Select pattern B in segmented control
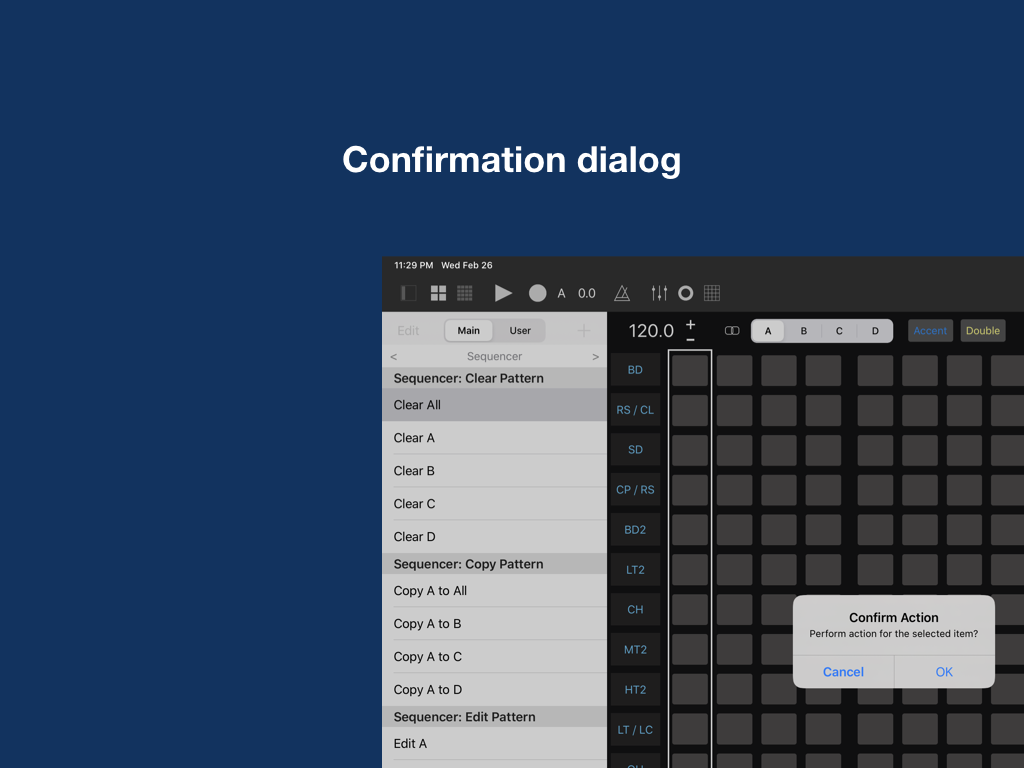This screenshot has height=768, width=1024. [803, 331]
